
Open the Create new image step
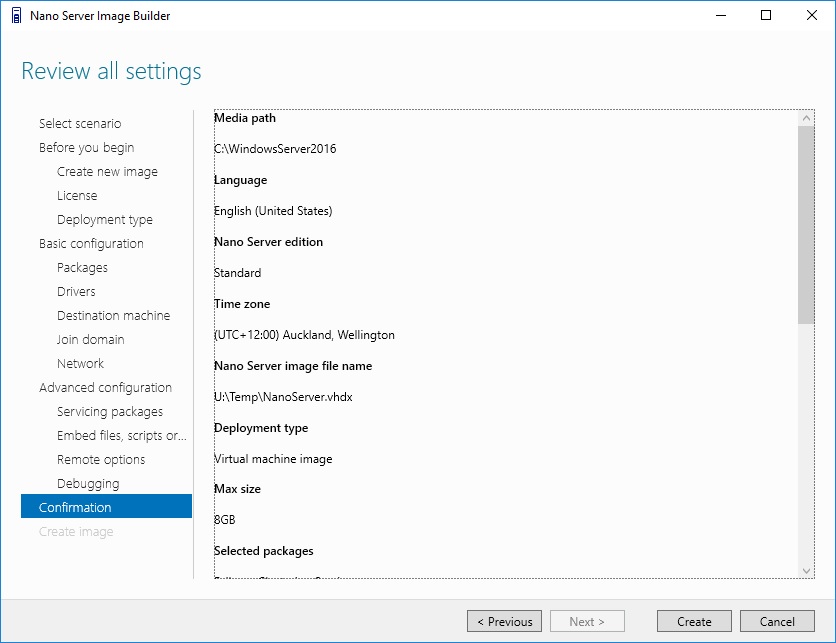[x=107, y=172]
